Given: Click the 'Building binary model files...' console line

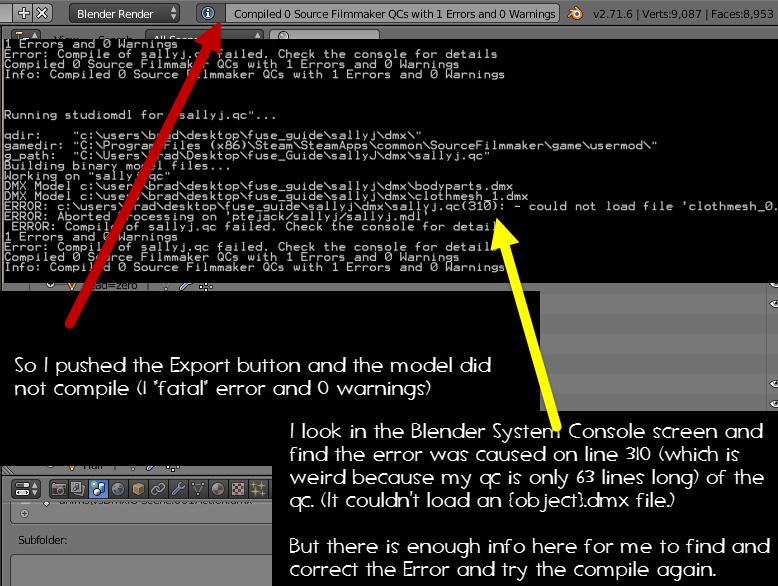Looking at the screenshot, I should click(x=117, y=166).
